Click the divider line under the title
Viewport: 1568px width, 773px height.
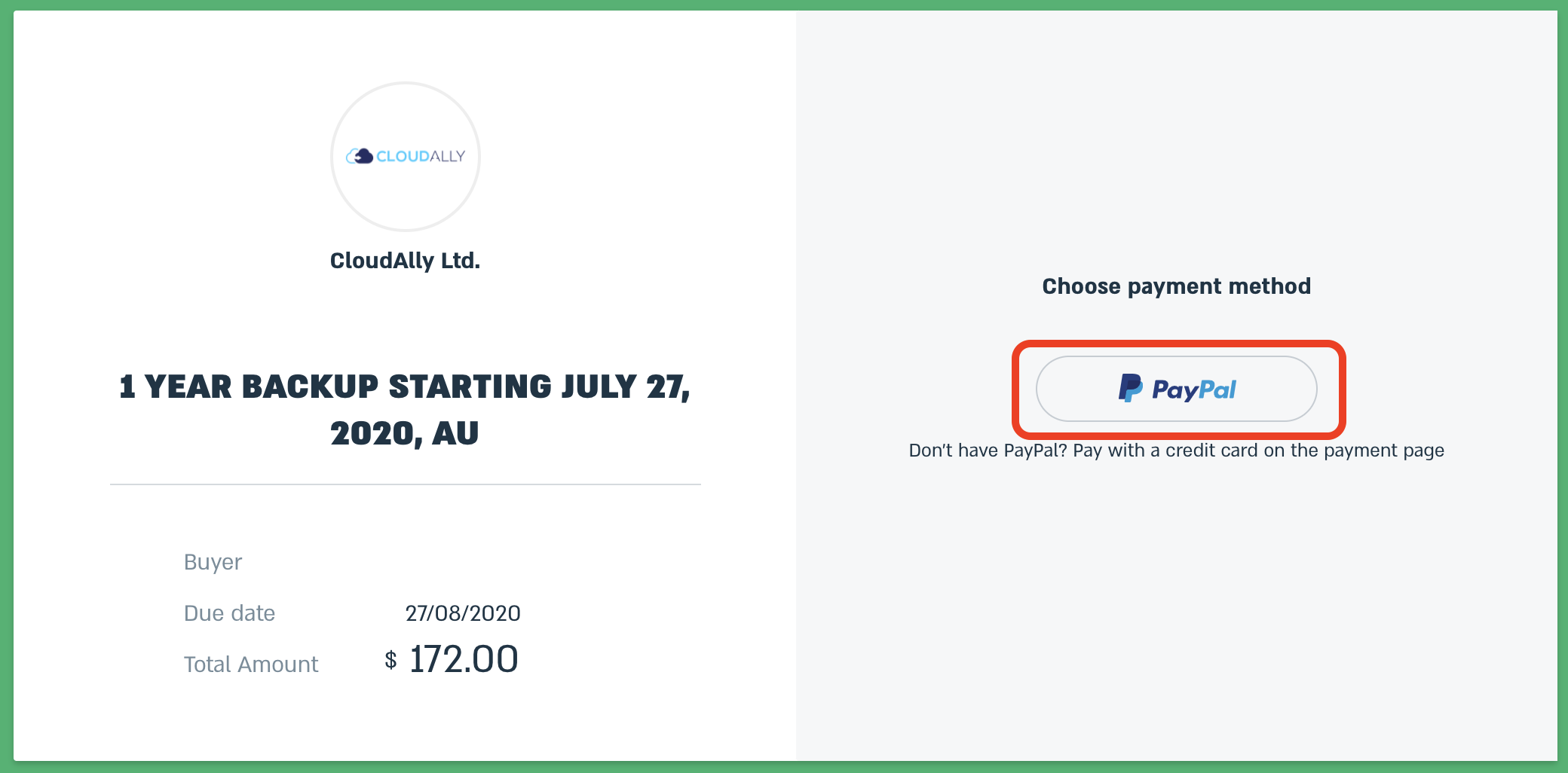pos(406,484)
